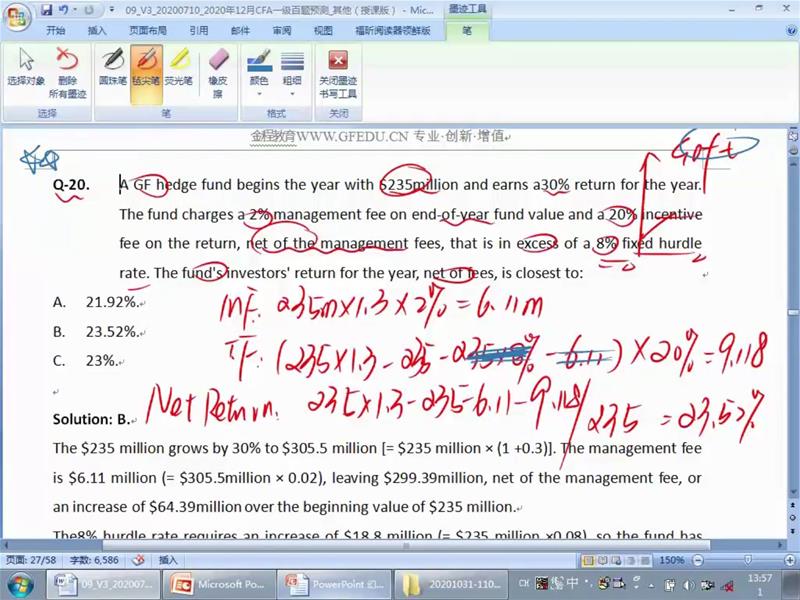
Task: Click the zoom out minus button
Action: (698, 560)
